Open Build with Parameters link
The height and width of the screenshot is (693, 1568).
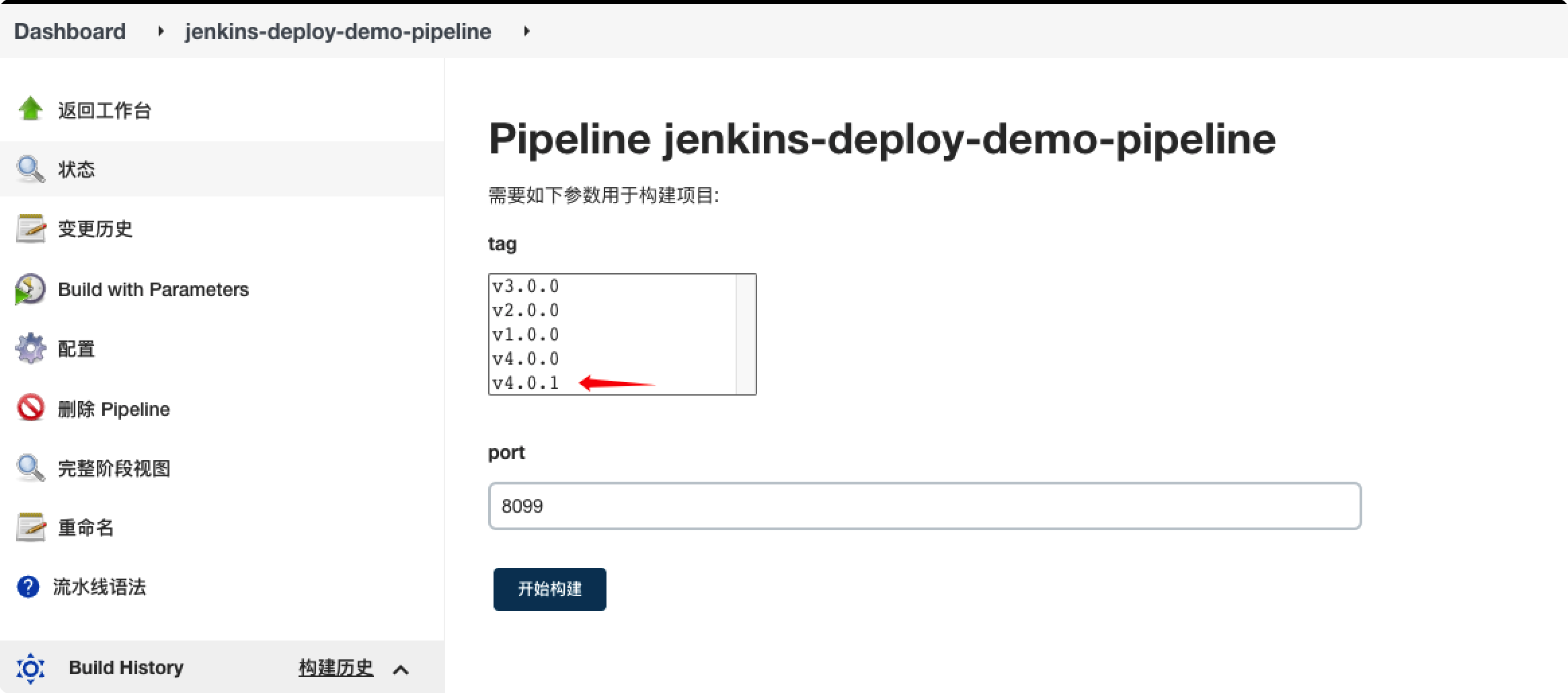click(153, 289)
